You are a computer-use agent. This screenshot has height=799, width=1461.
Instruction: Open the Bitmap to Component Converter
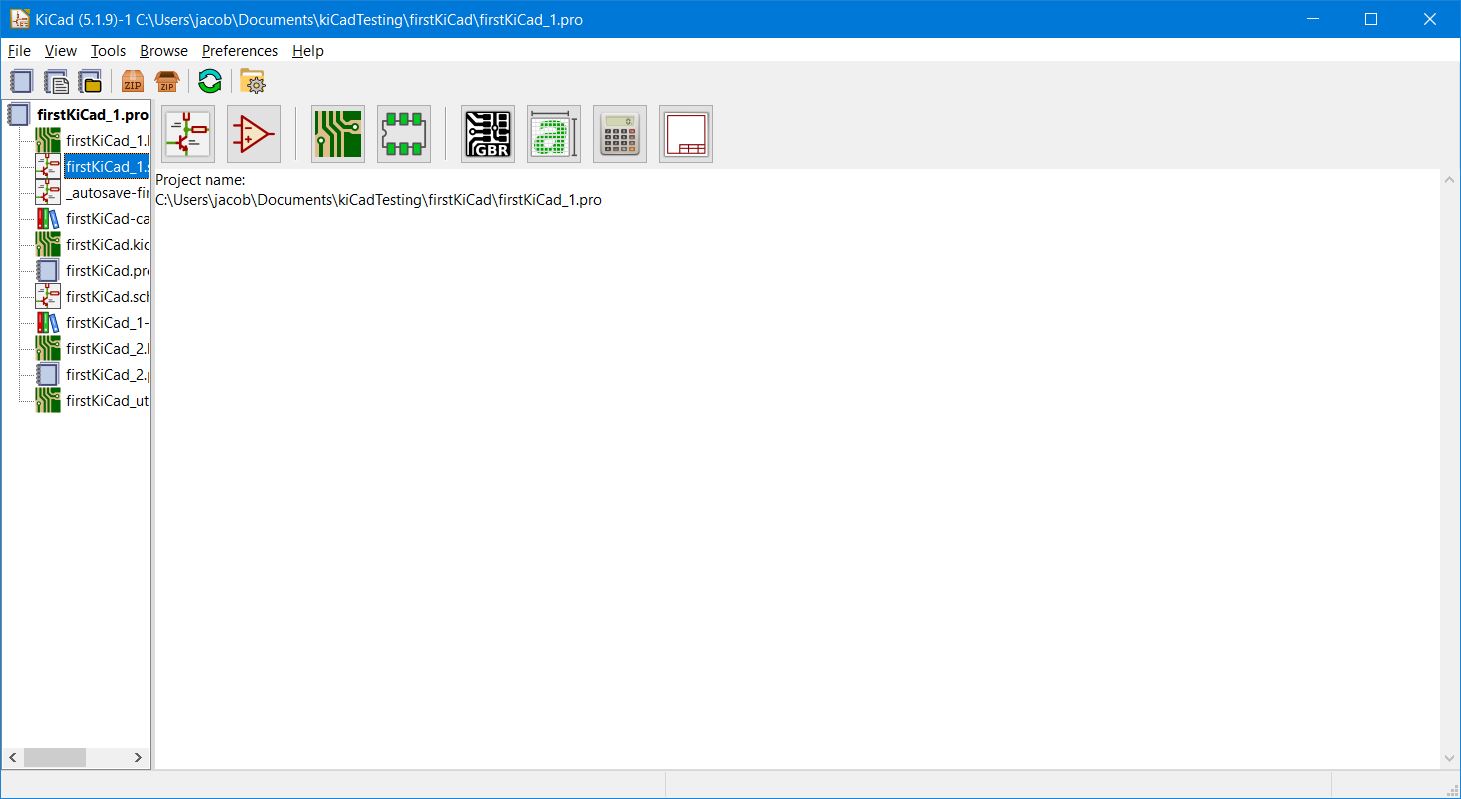click(x=554, y=134)
